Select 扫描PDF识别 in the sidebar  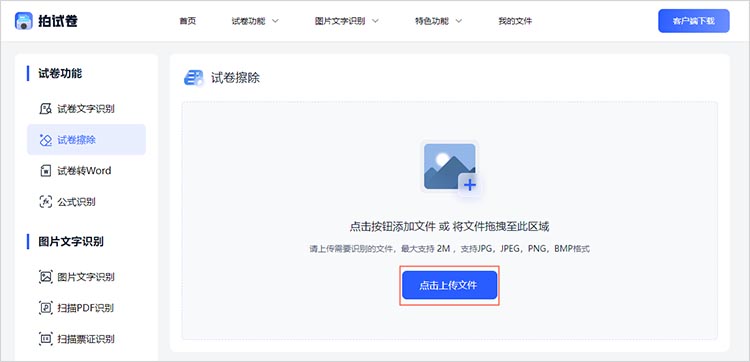pyautogui.click(x=86, y=308)
